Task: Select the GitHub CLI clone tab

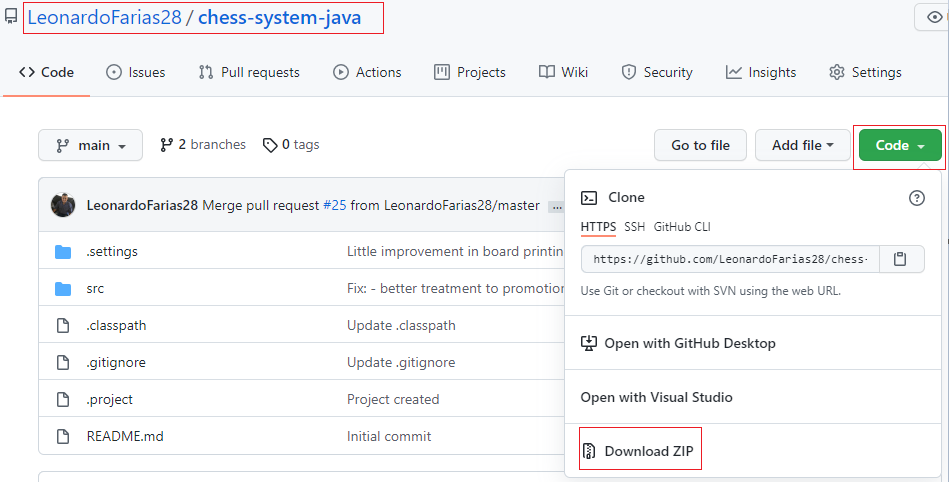Action: click(x=682, y=226)
